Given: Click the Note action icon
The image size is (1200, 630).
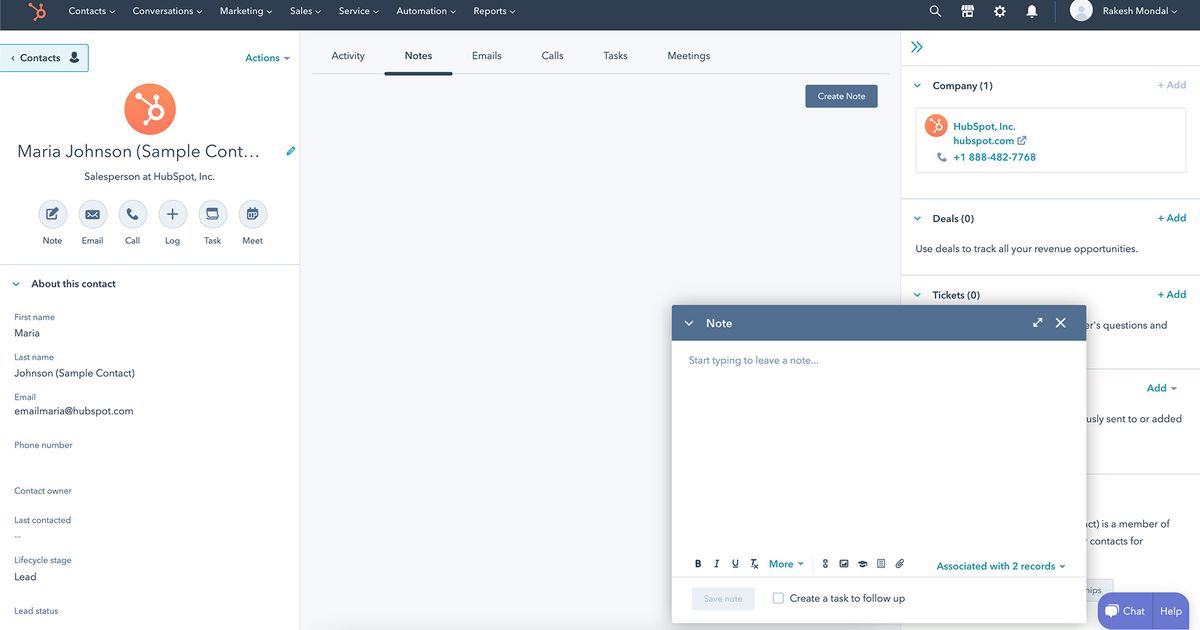Looking at the screenshot, I should click(x=52, y=214).
